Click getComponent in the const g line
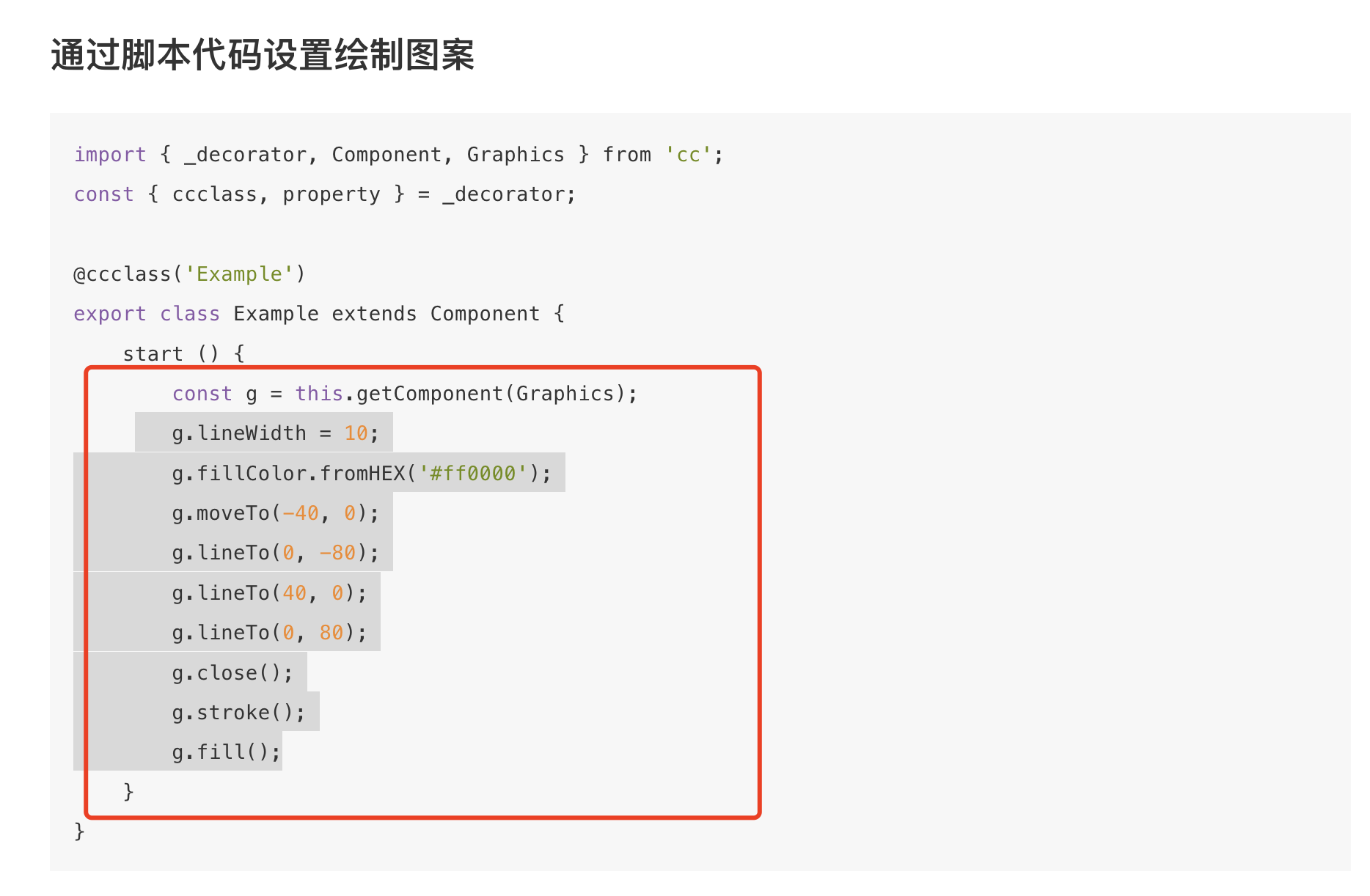 [430, 394]
